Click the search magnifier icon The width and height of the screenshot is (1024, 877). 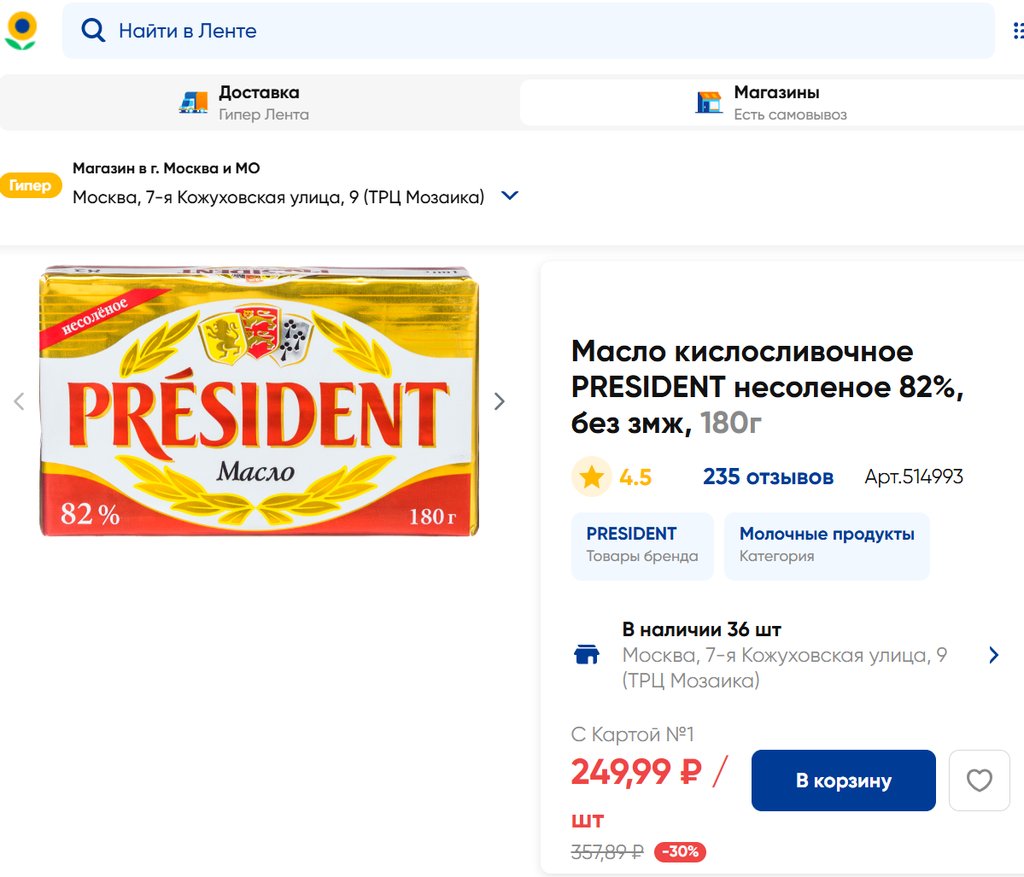(x=93, y=31)
